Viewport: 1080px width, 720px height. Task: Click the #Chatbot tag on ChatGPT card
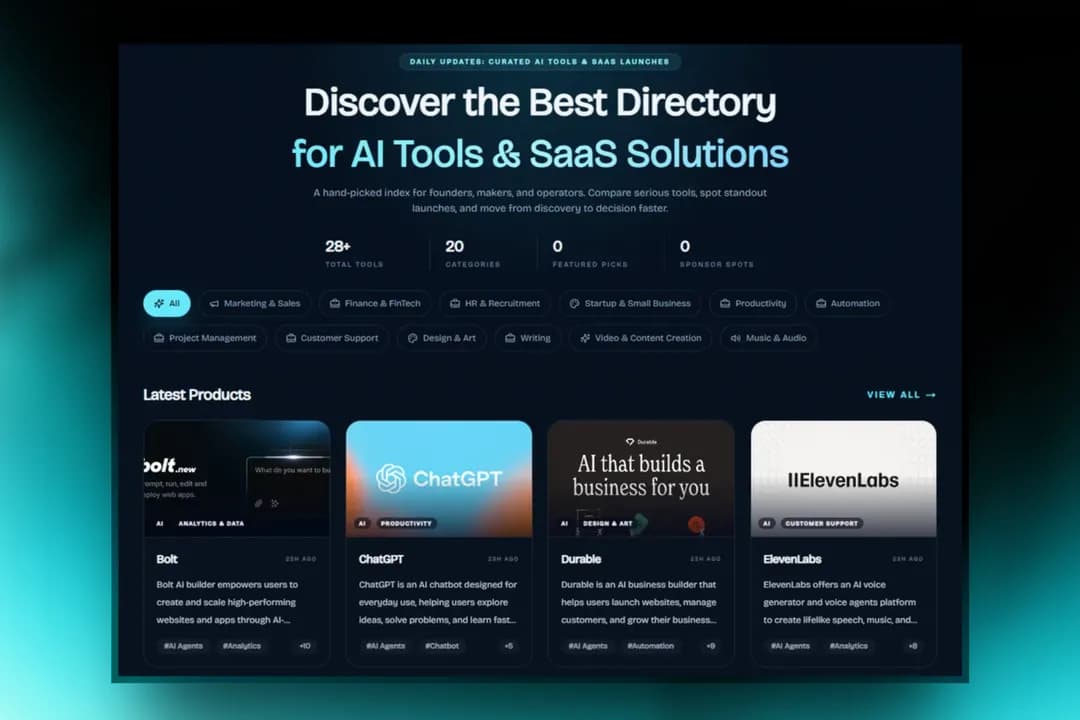(442, 646)
